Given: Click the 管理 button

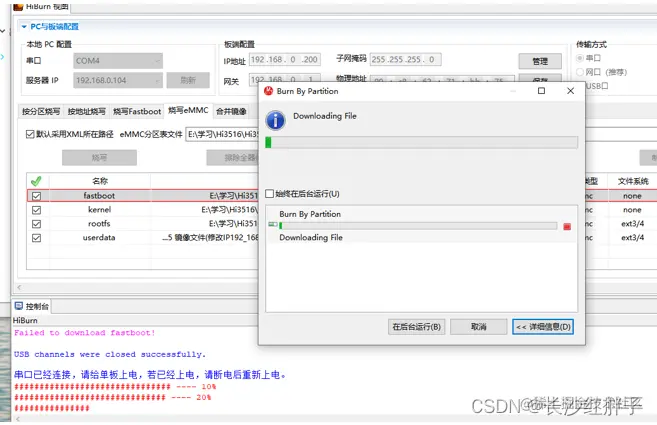Looking at the screenshot, I should [x=540, y=61].
